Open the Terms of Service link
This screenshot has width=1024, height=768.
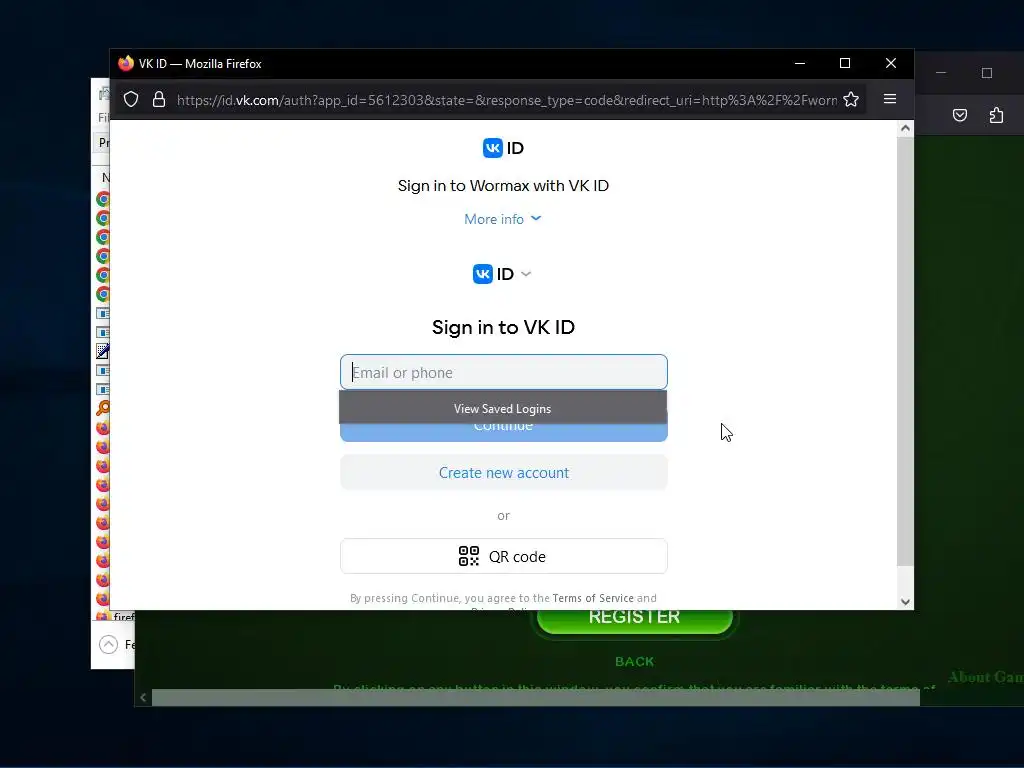click(593, 598)
